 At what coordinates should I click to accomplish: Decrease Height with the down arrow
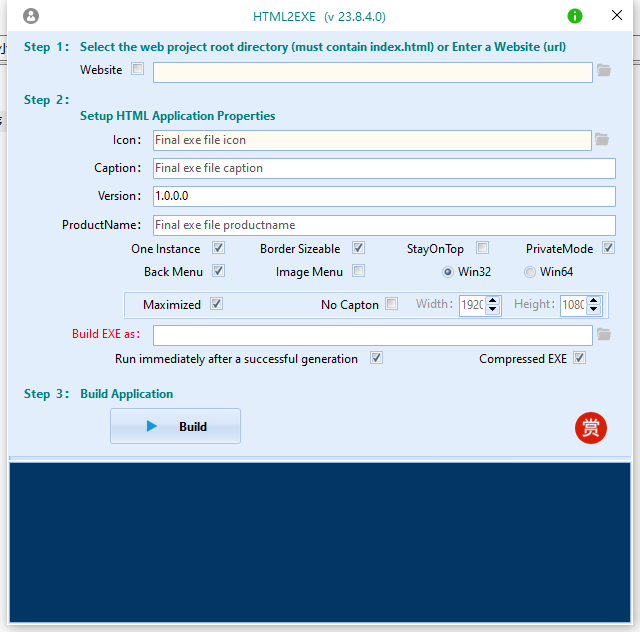pos(594,309)
